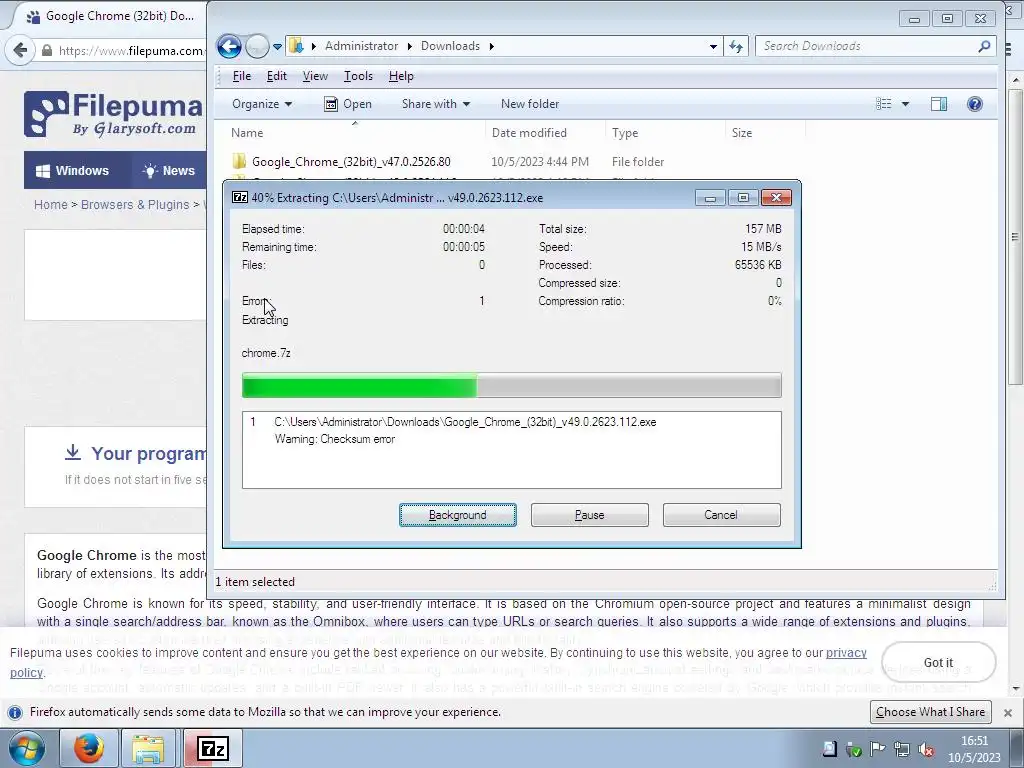The height and width of the screenshot is (768, 1024).
Task: Open the Windows tab on Filepuma
Action: click(72, 170)
